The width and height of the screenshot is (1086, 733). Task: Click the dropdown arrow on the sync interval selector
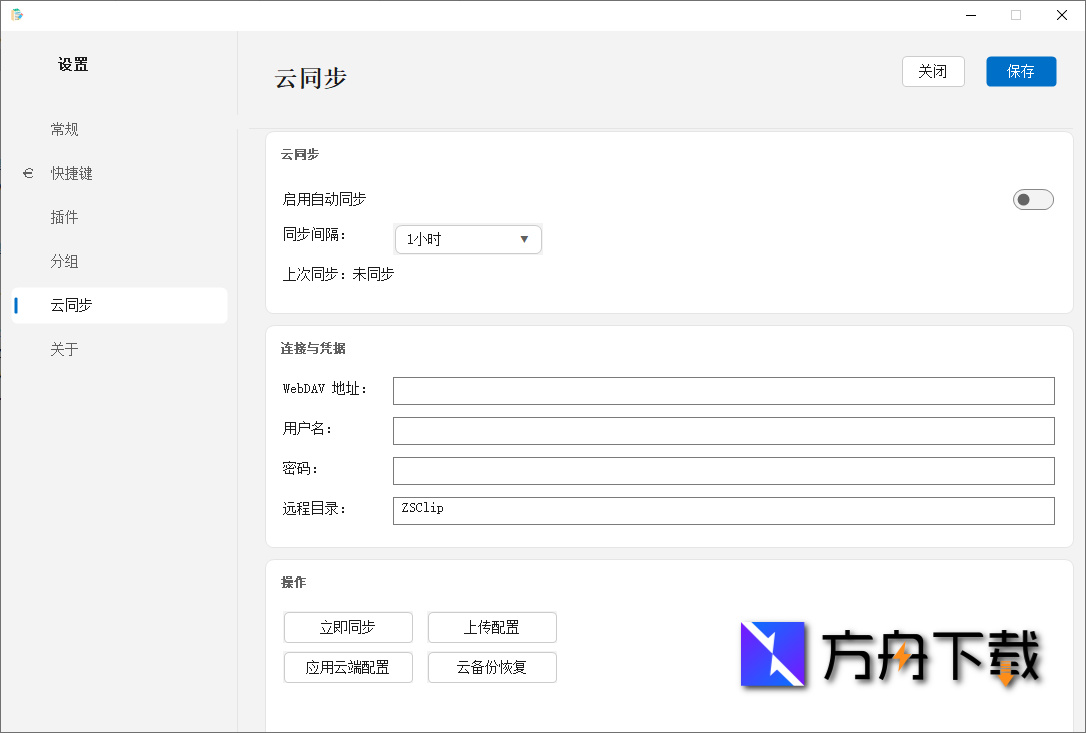pyautogui.click(x=524, y=239)
